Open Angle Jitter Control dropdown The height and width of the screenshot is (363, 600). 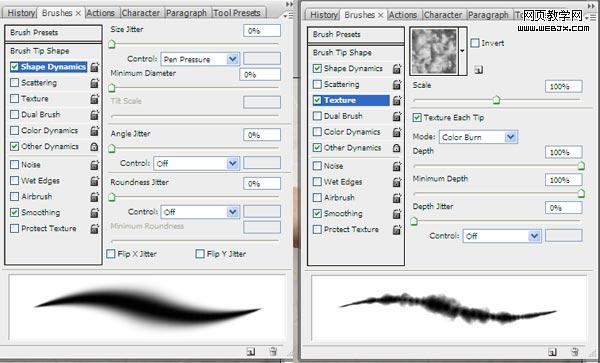197,163
